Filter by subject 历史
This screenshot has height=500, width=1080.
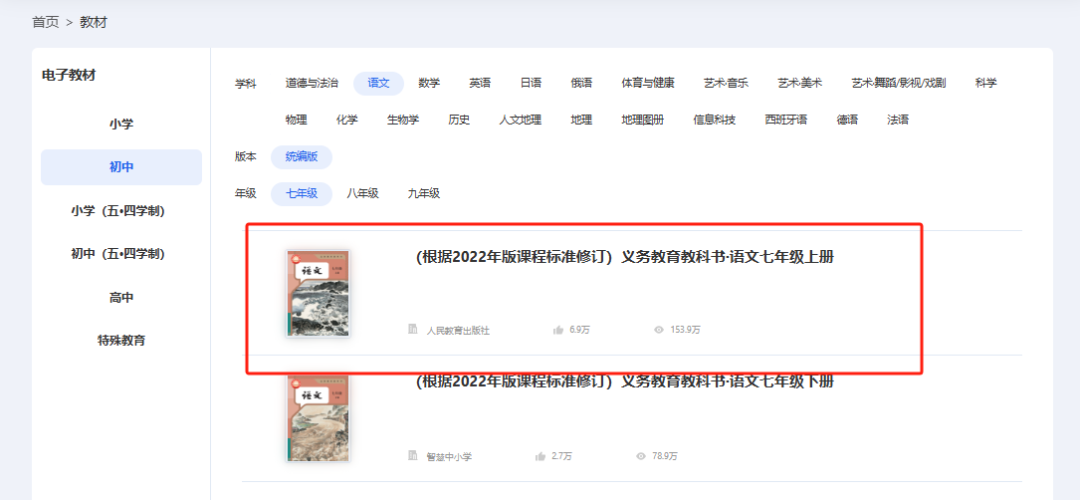click(459, 120)
